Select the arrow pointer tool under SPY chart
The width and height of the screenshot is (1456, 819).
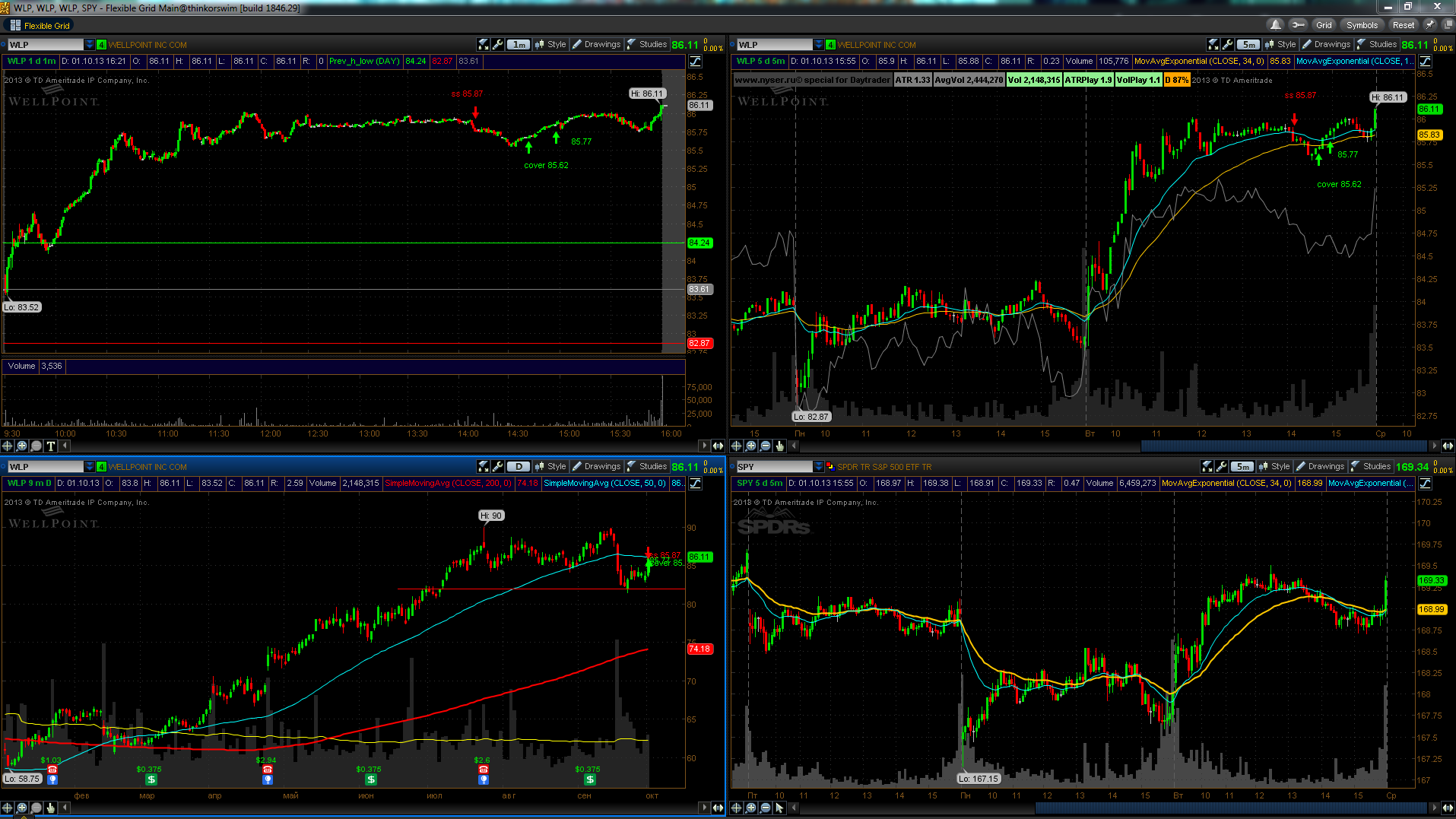pos(780,808)
